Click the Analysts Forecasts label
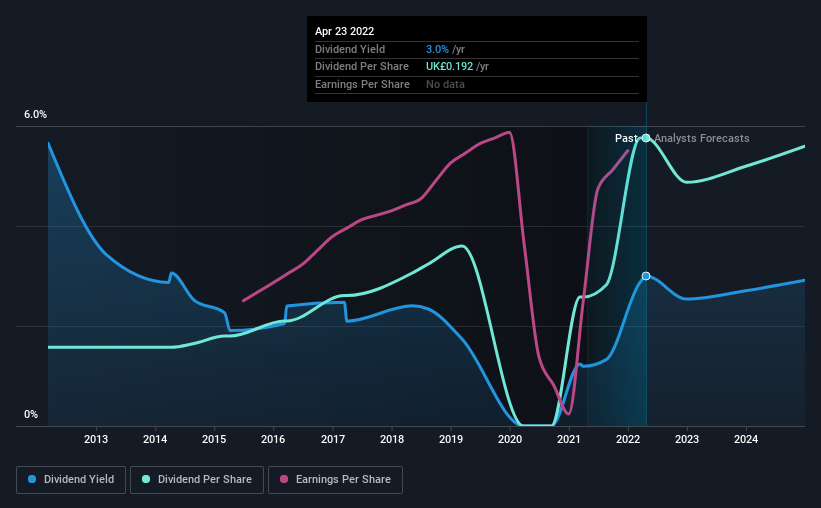 pyautogui.click(x=702, y=138)
